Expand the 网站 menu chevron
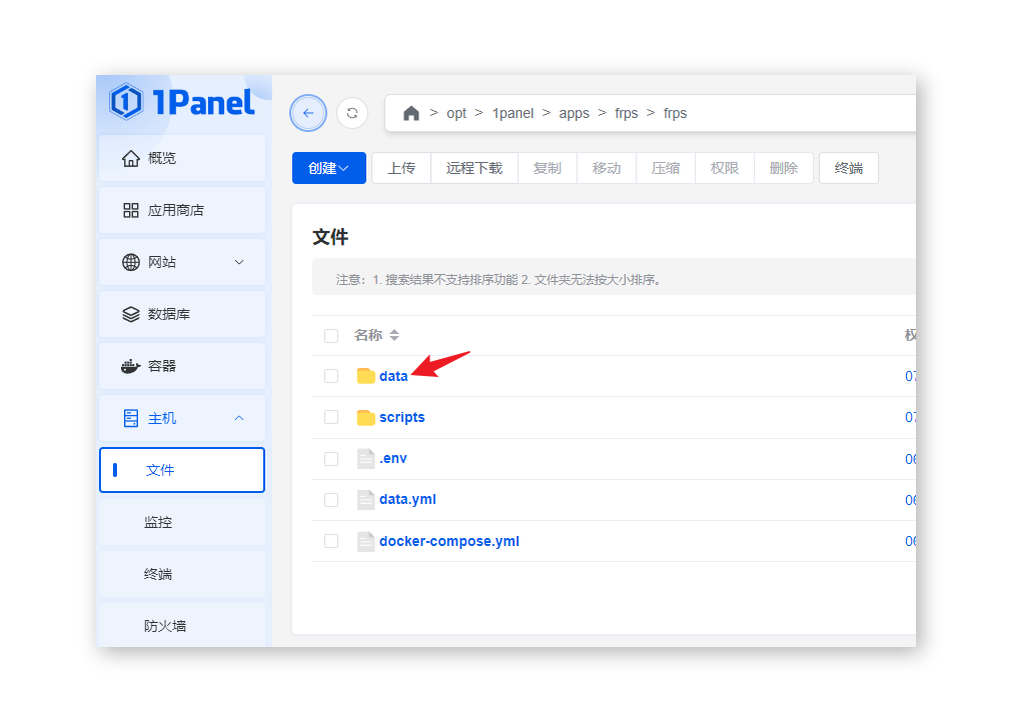 pyautogui.click(x=239, y=262)
